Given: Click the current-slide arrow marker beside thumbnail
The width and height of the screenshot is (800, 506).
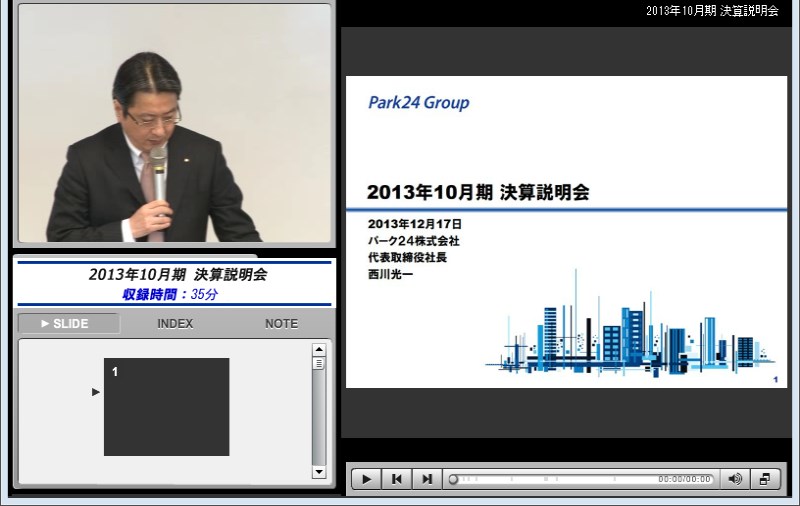Looking at the screenshot, I should click(x=95, y=392).
